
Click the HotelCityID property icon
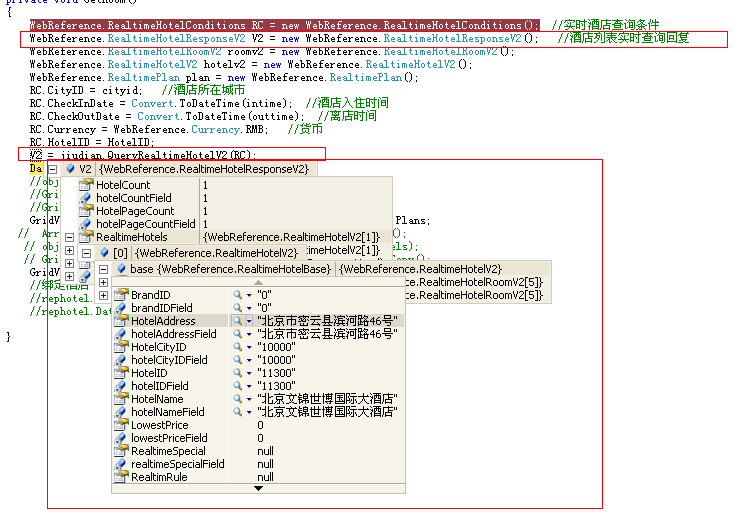121,347
